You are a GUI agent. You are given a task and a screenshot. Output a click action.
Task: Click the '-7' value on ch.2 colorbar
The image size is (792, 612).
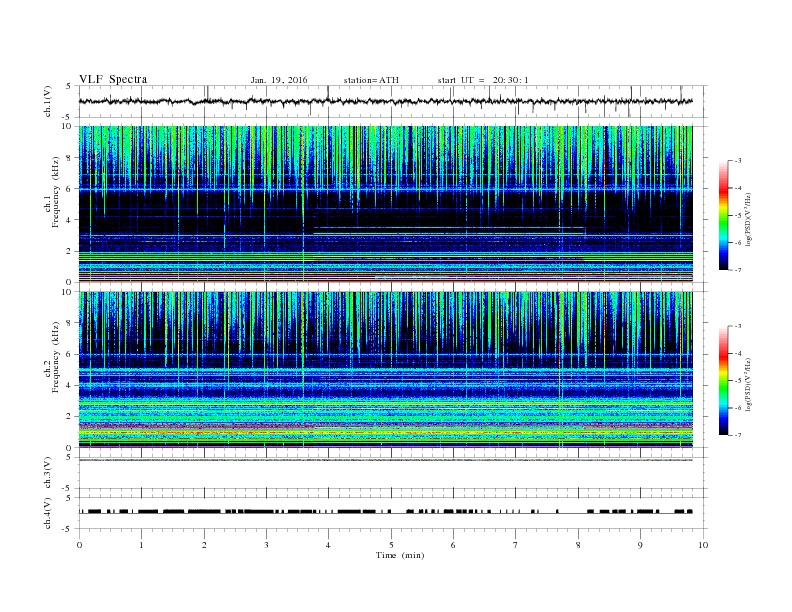pos(738,435)
